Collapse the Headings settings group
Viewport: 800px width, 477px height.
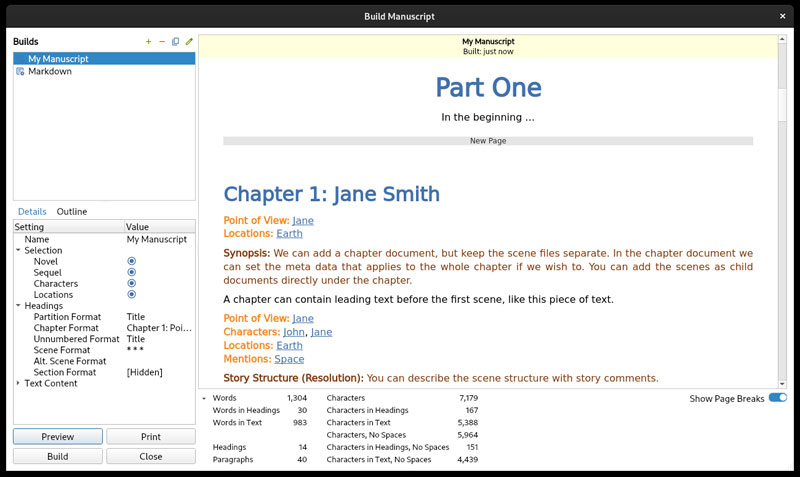point(18,306)
